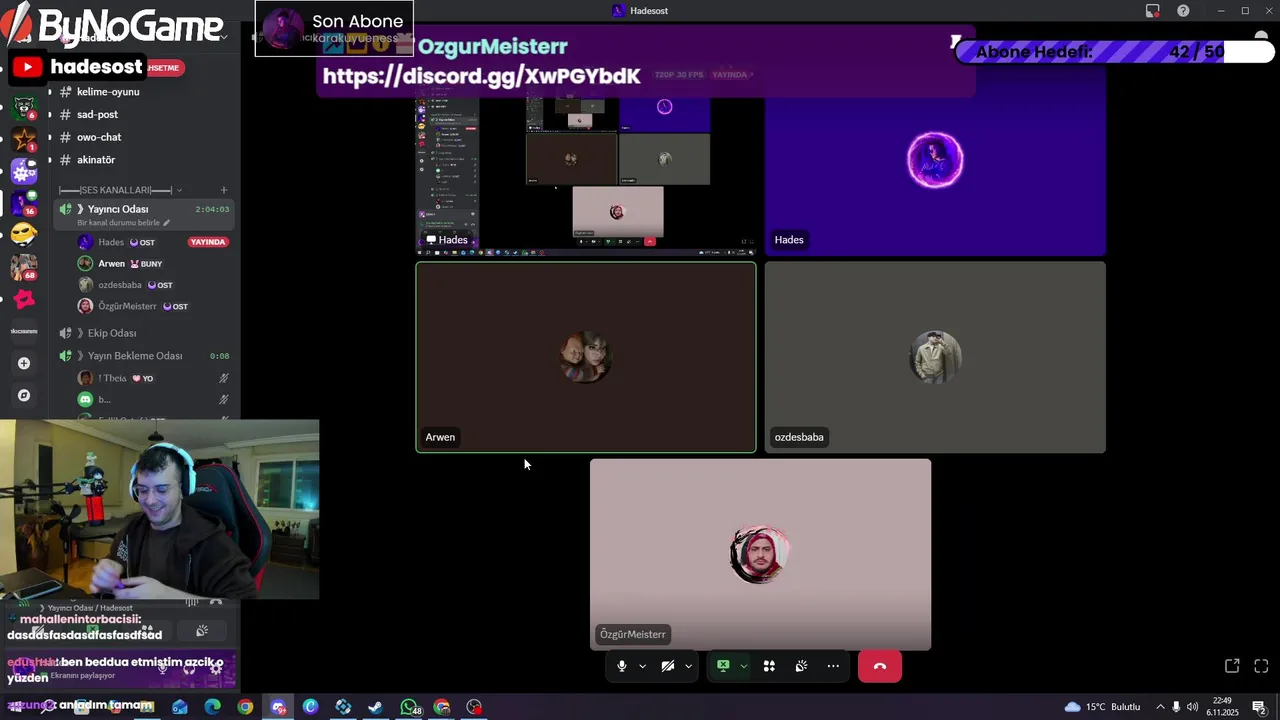Image resolution: width=1280 pixels, height=720 pixels.
Task: Pop out the call window
Action: click(1232, 666)
